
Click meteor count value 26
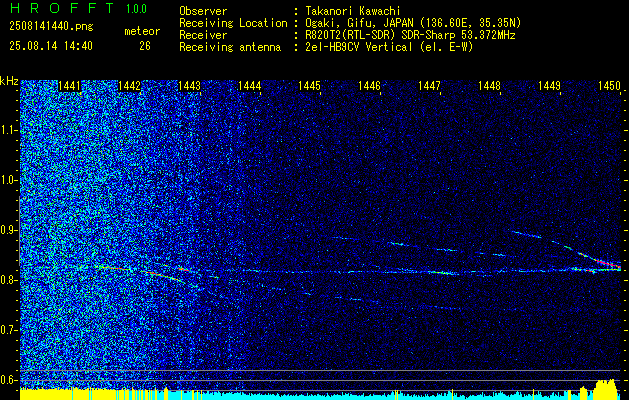(145, 46)
